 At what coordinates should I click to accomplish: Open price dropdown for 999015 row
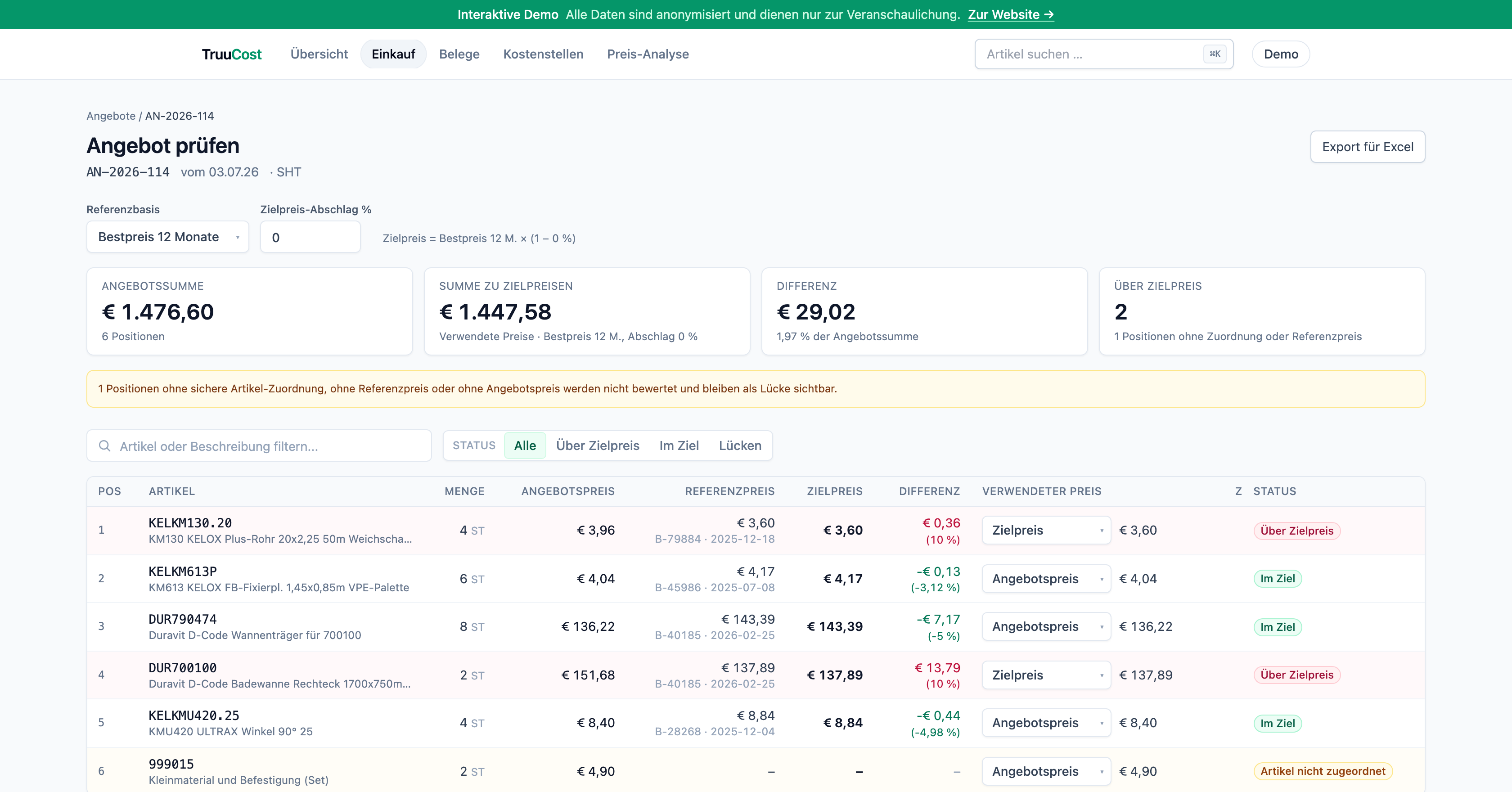[x=1046, y=771]
